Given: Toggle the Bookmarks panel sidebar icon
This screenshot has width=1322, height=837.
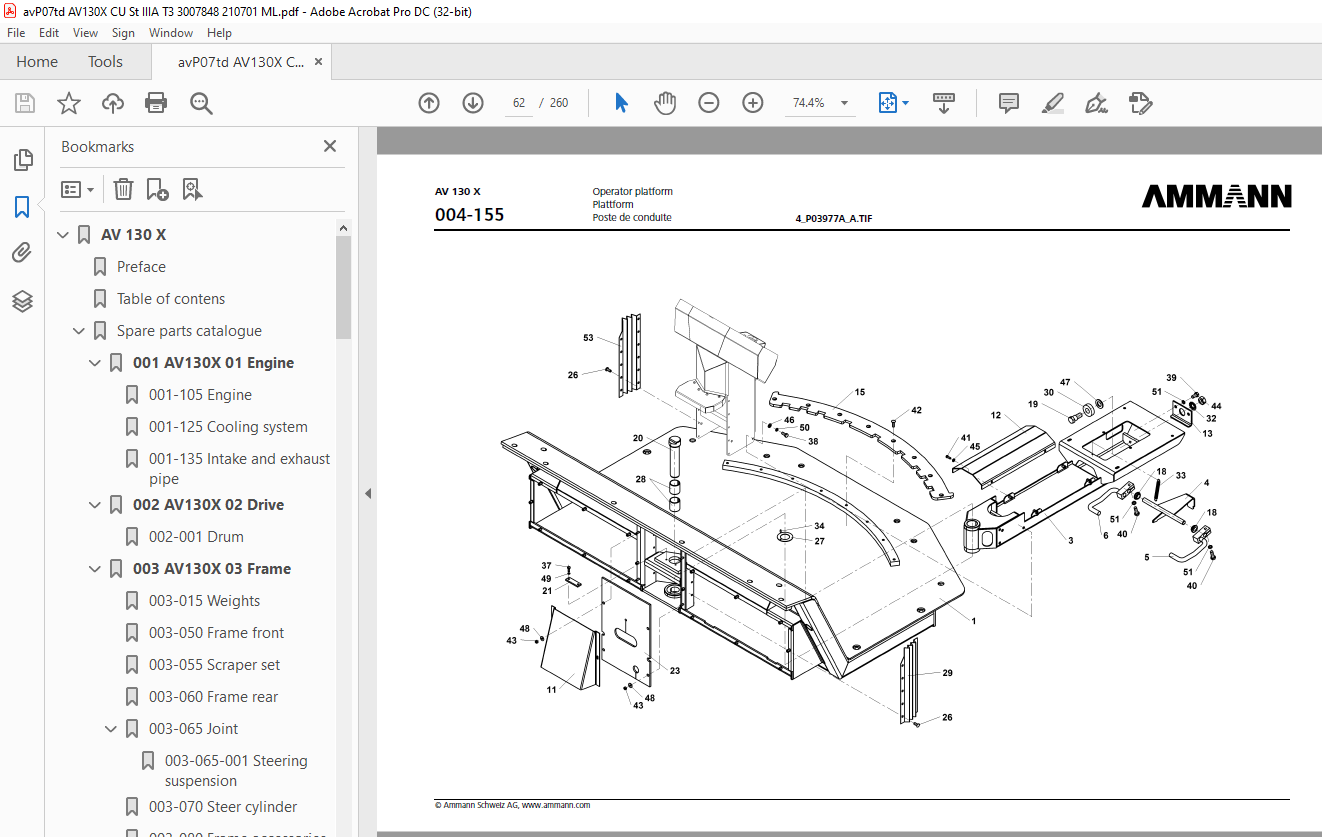Looking at the screenshot, I should pos(22,207).
